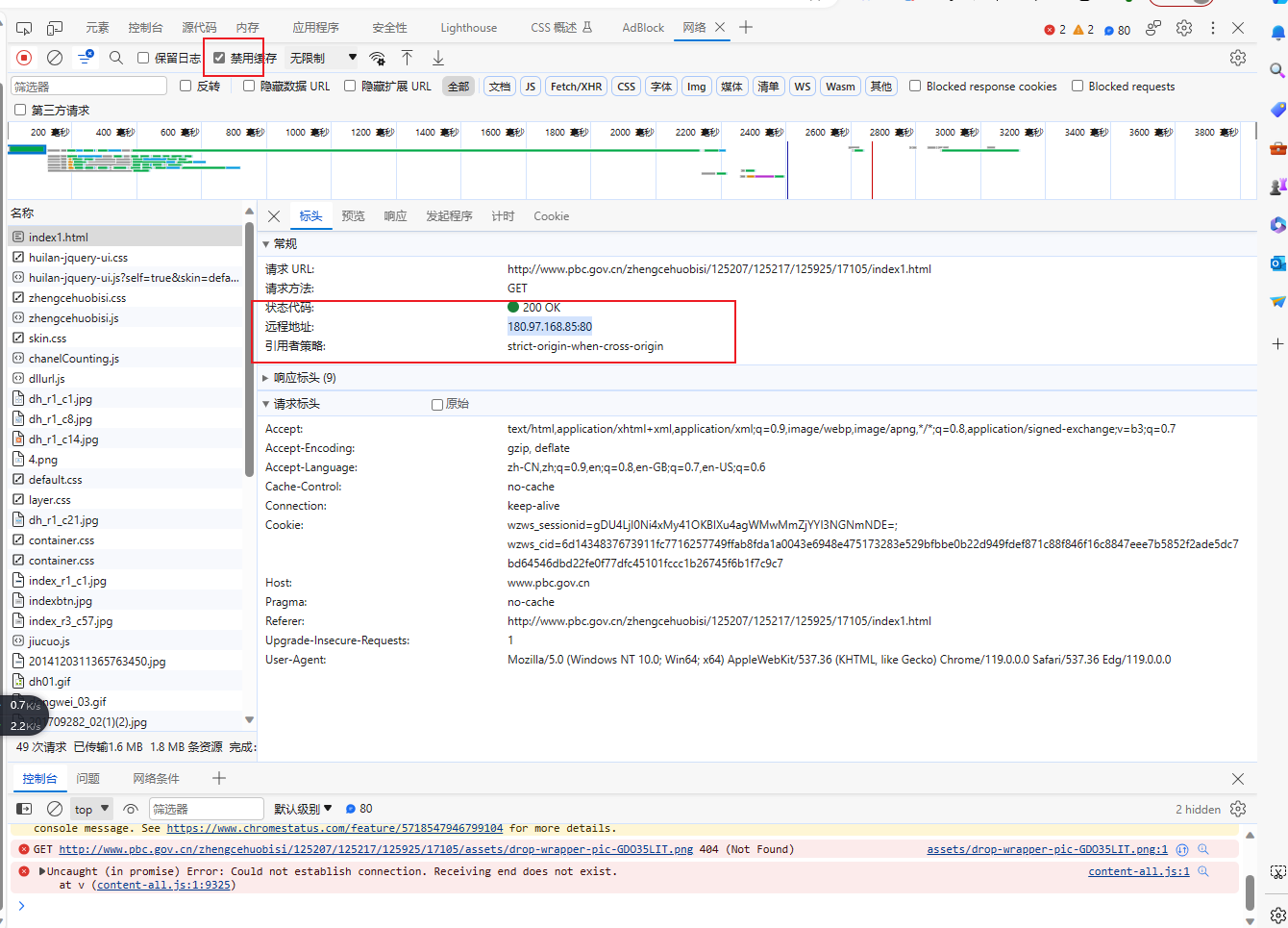Select the 全部 filter button
Image resolution: width=1288 pixels, height=928 pixels.
[458, 87]
